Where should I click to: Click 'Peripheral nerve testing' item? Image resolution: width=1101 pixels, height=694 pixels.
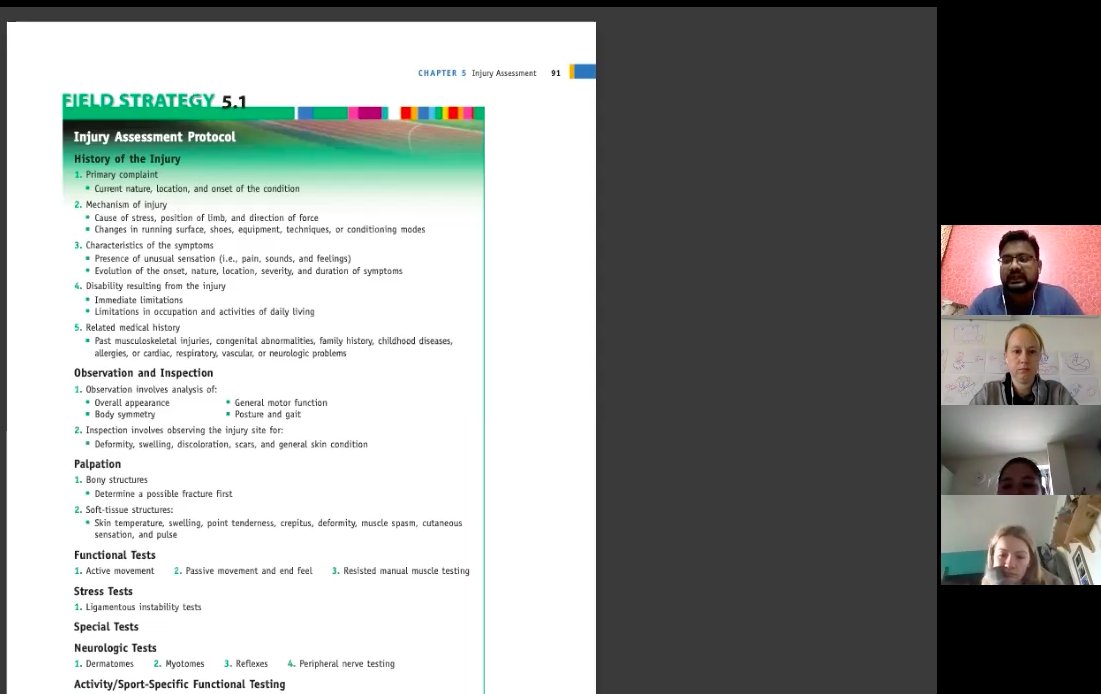click(x=347, y=664)
